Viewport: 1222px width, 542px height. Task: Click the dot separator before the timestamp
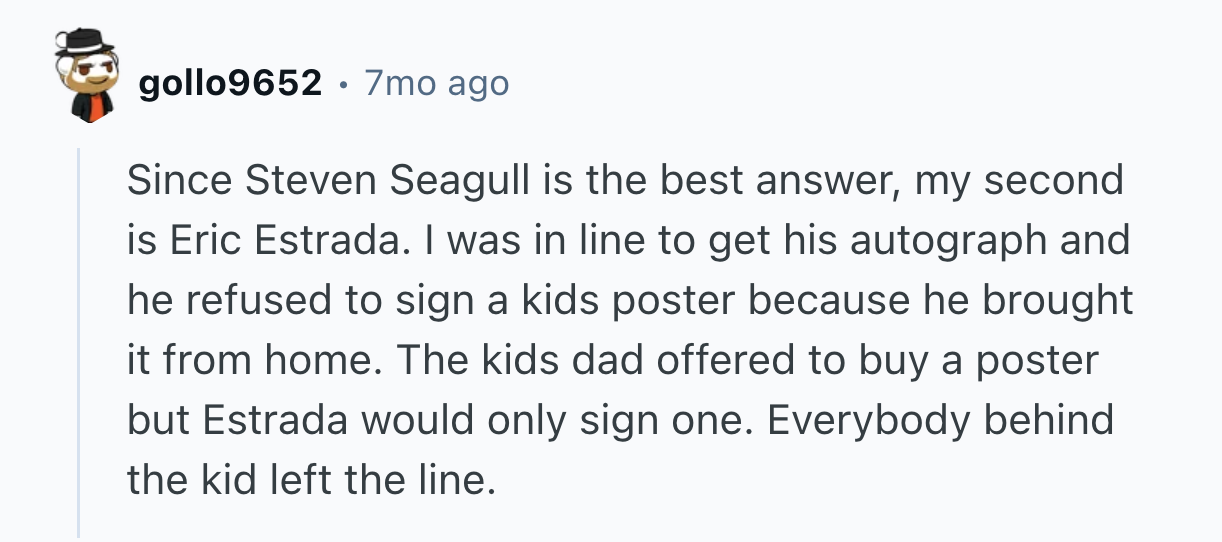343,84
